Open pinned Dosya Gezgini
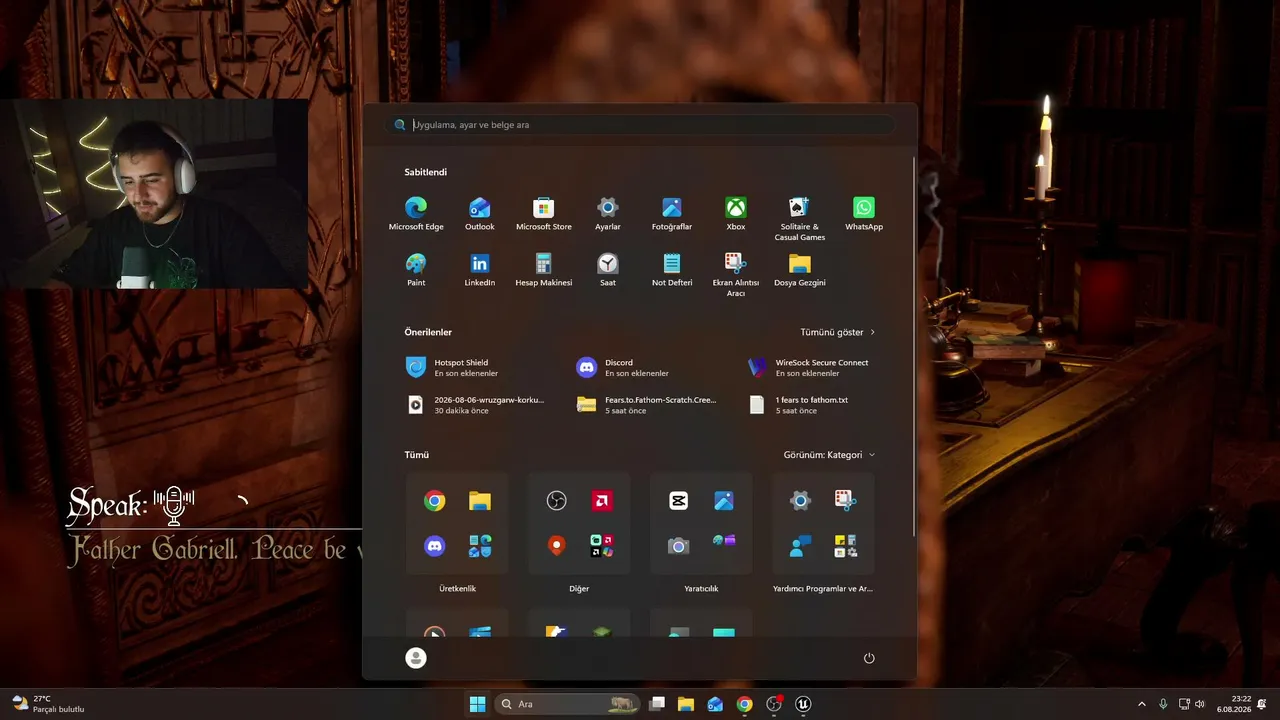The image size is (1280, 720). click(x=800, y=270)
